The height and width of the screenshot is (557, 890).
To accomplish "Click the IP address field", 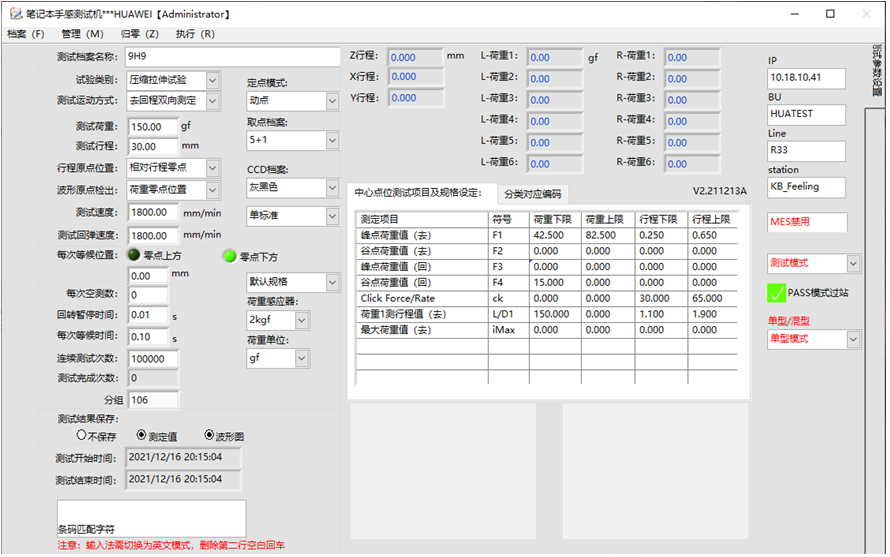I will coord(806,77).
